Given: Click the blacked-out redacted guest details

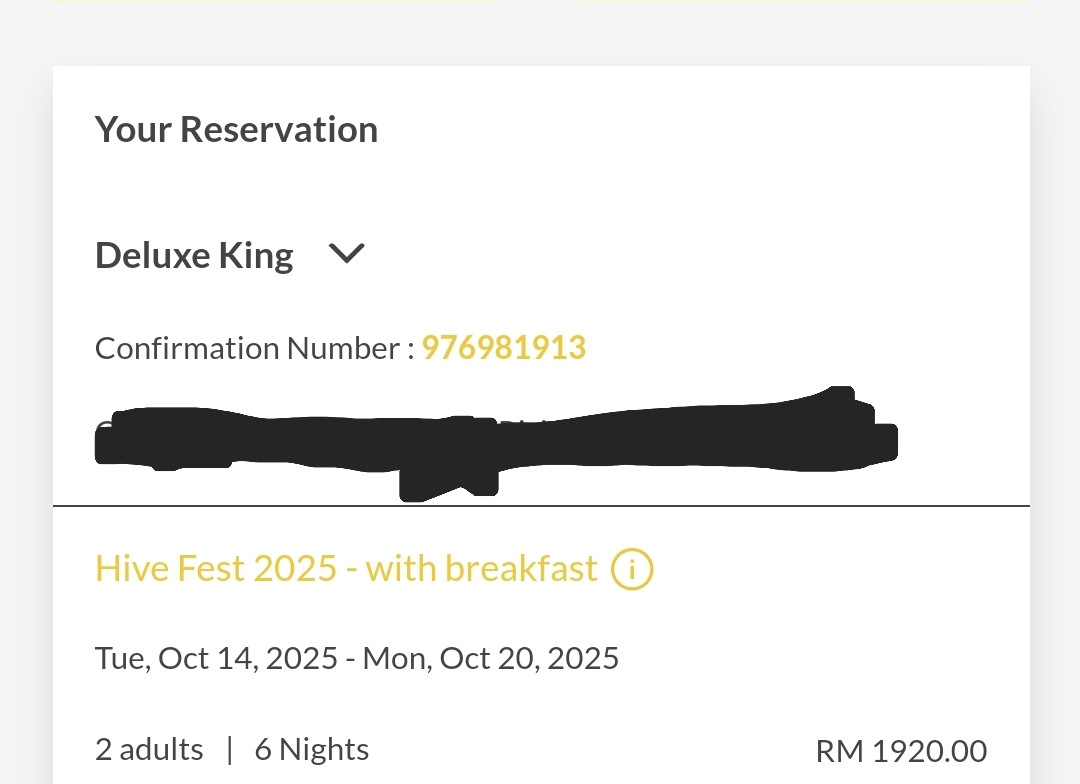Looking at the screenshot, I should [x=496, y=441].
